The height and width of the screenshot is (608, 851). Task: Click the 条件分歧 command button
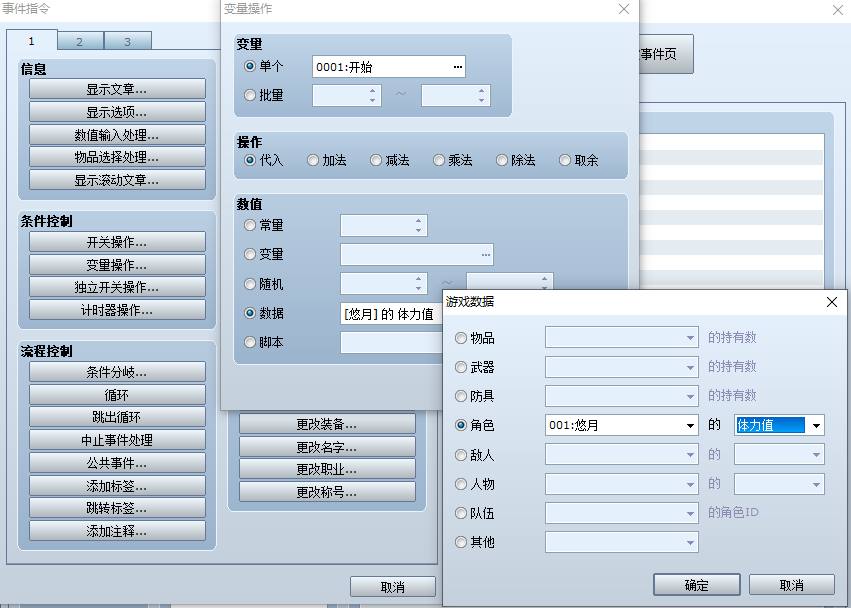pyautogui.click(x=117, y=372)
